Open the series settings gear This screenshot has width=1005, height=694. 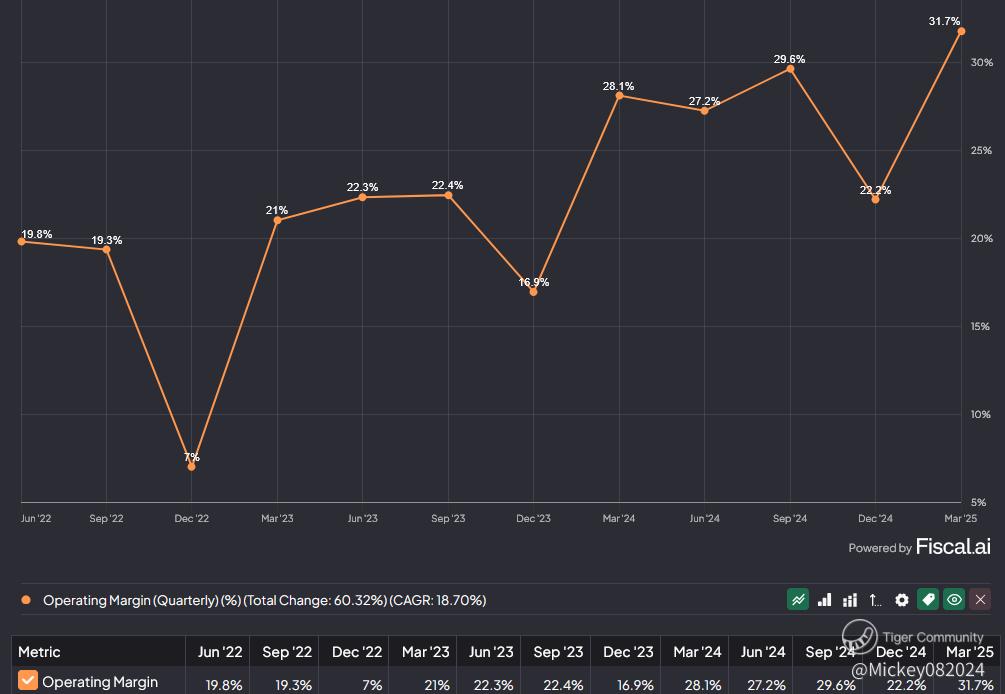click(902, 600)
